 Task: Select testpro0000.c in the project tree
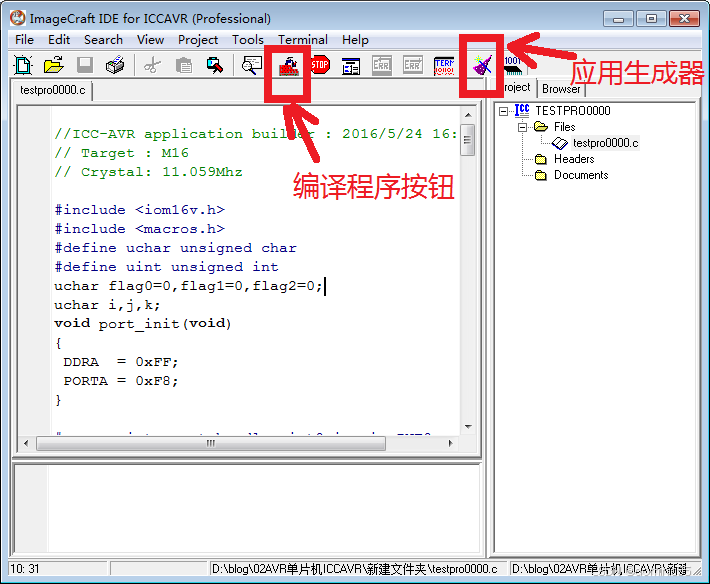point(605,143)
